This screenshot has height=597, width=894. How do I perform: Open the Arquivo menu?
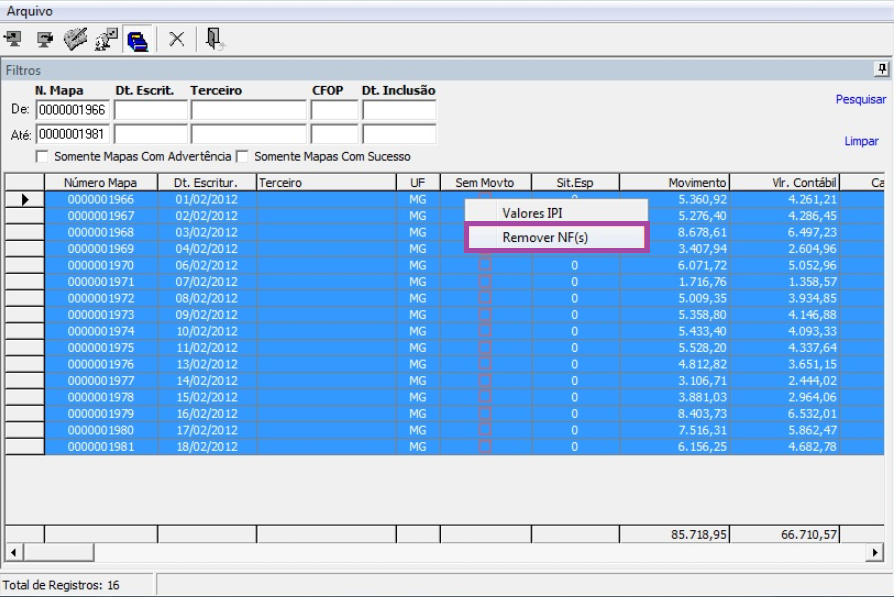tap(29, 10)
